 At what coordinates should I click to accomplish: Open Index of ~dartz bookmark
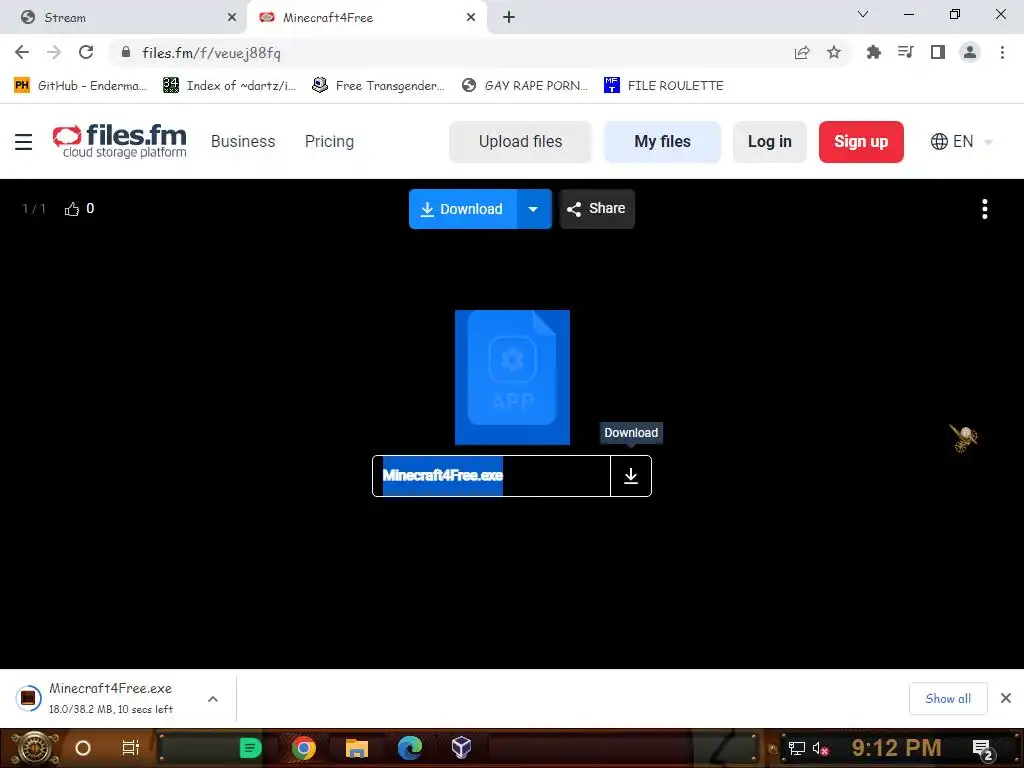point(229,86)
